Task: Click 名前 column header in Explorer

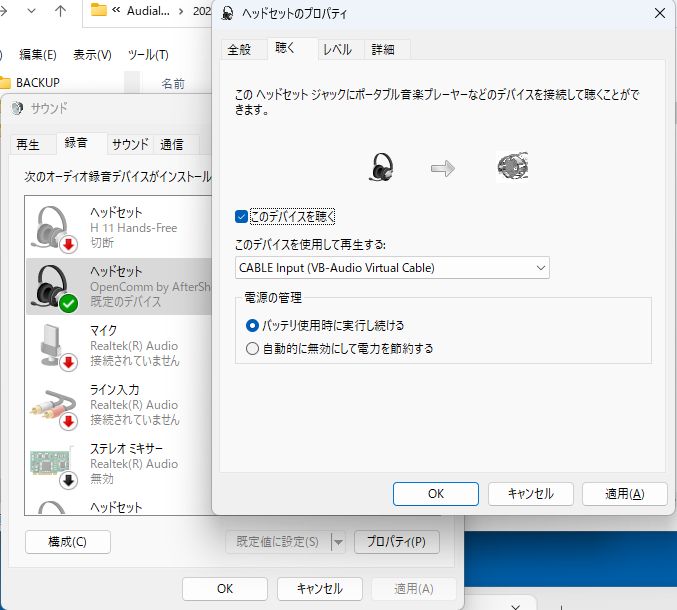Action: tap(173, 84)
